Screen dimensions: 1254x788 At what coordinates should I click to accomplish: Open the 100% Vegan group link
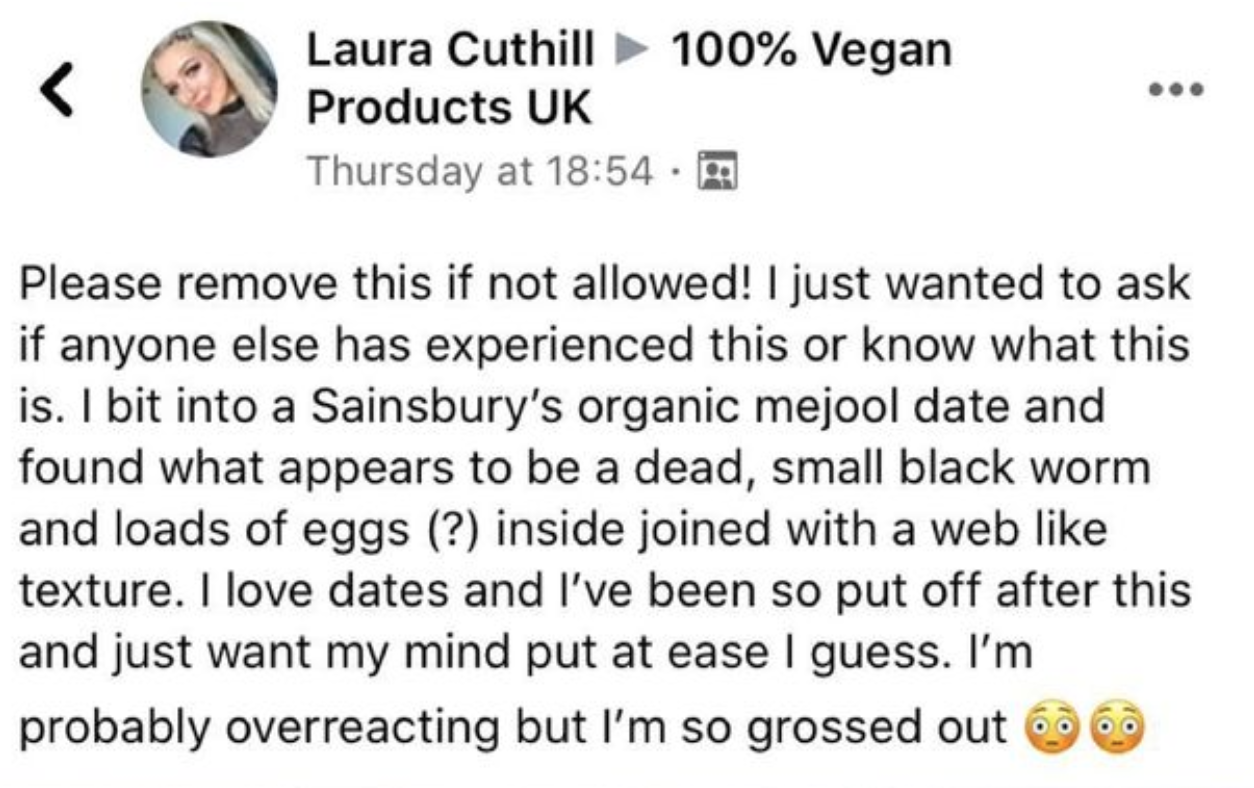coord(813,50)
